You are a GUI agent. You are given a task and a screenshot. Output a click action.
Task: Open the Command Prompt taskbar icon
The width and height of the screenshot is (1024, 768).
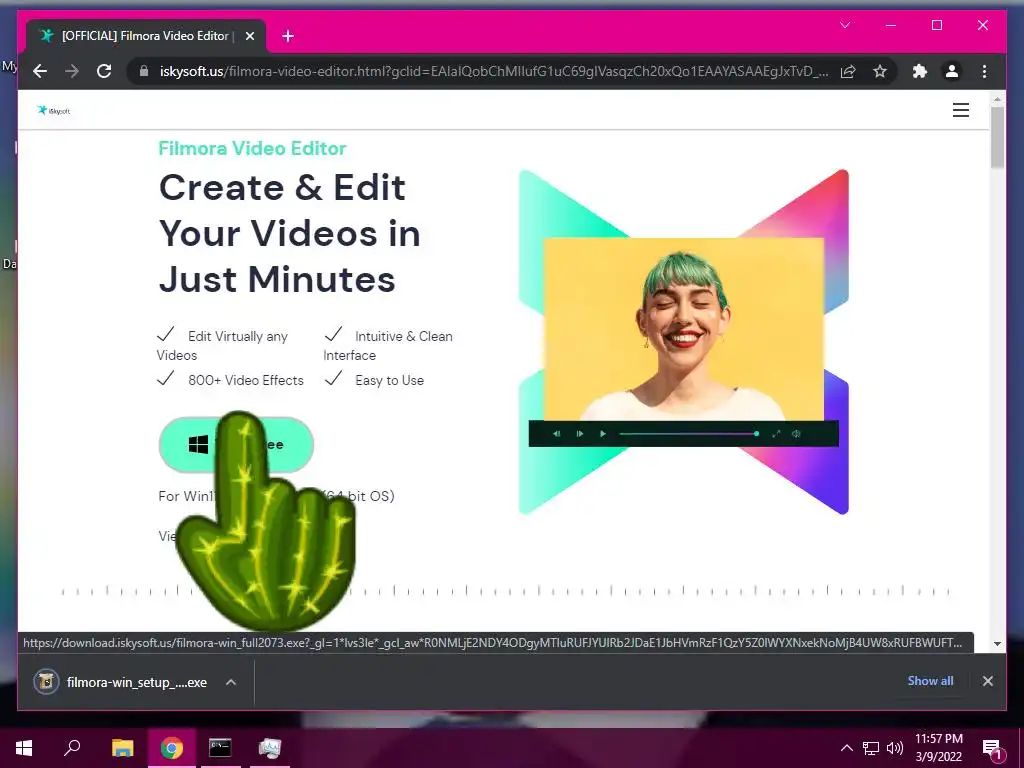click(x=220, y=747)
